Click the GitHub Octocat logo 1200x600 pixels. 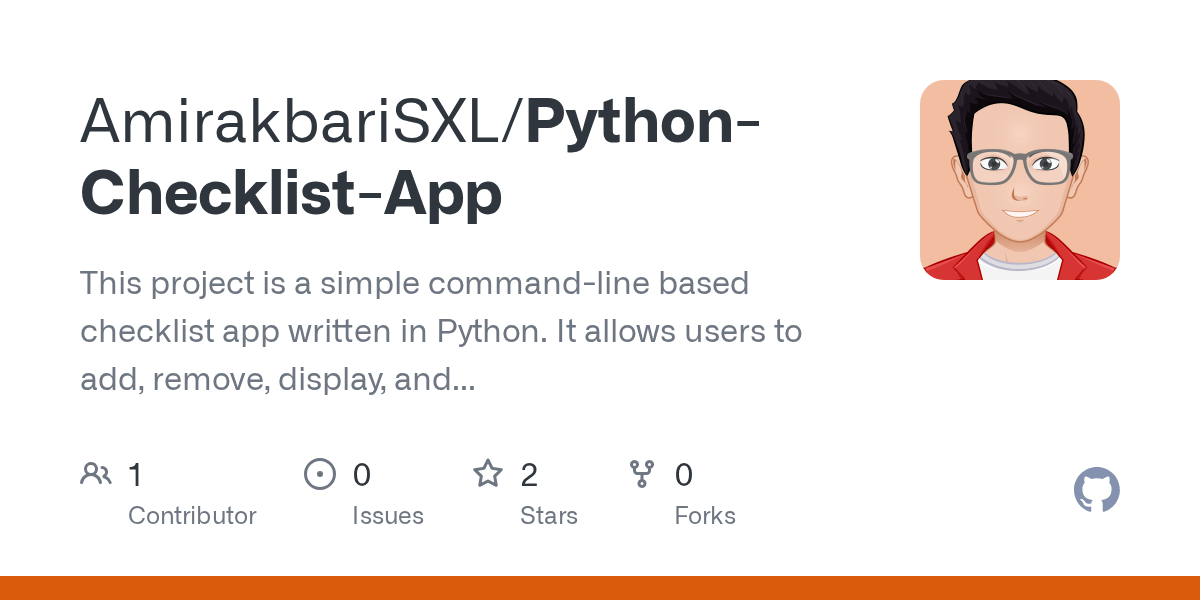(1096, 490)
